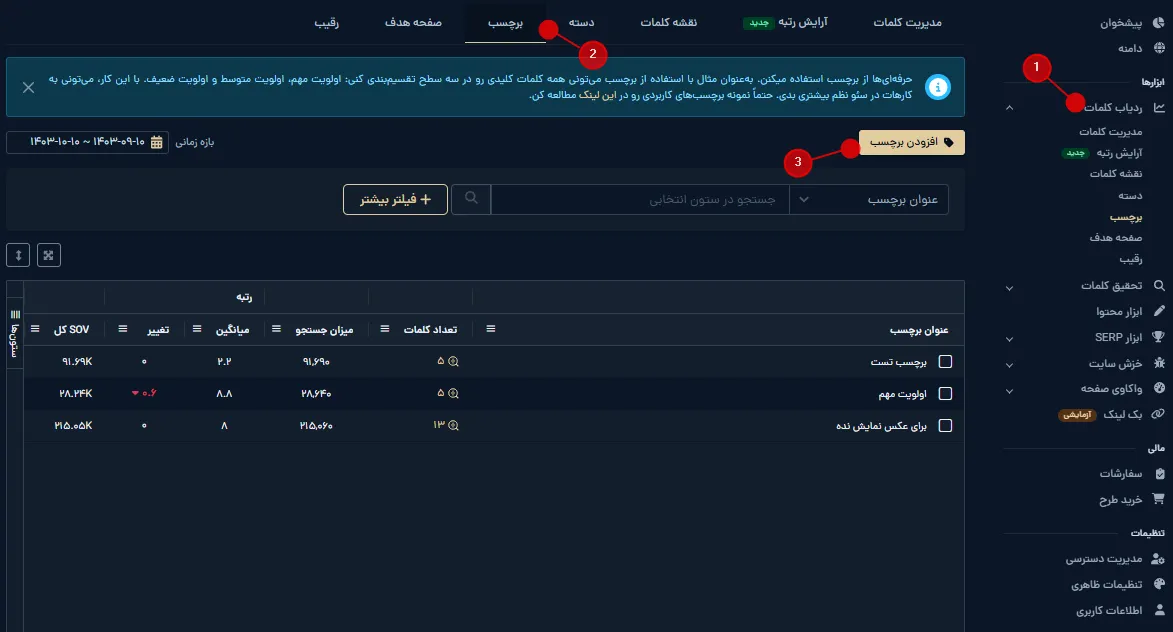
Task: Click the خزش سایت spider icon
Action: (1159, 363)
